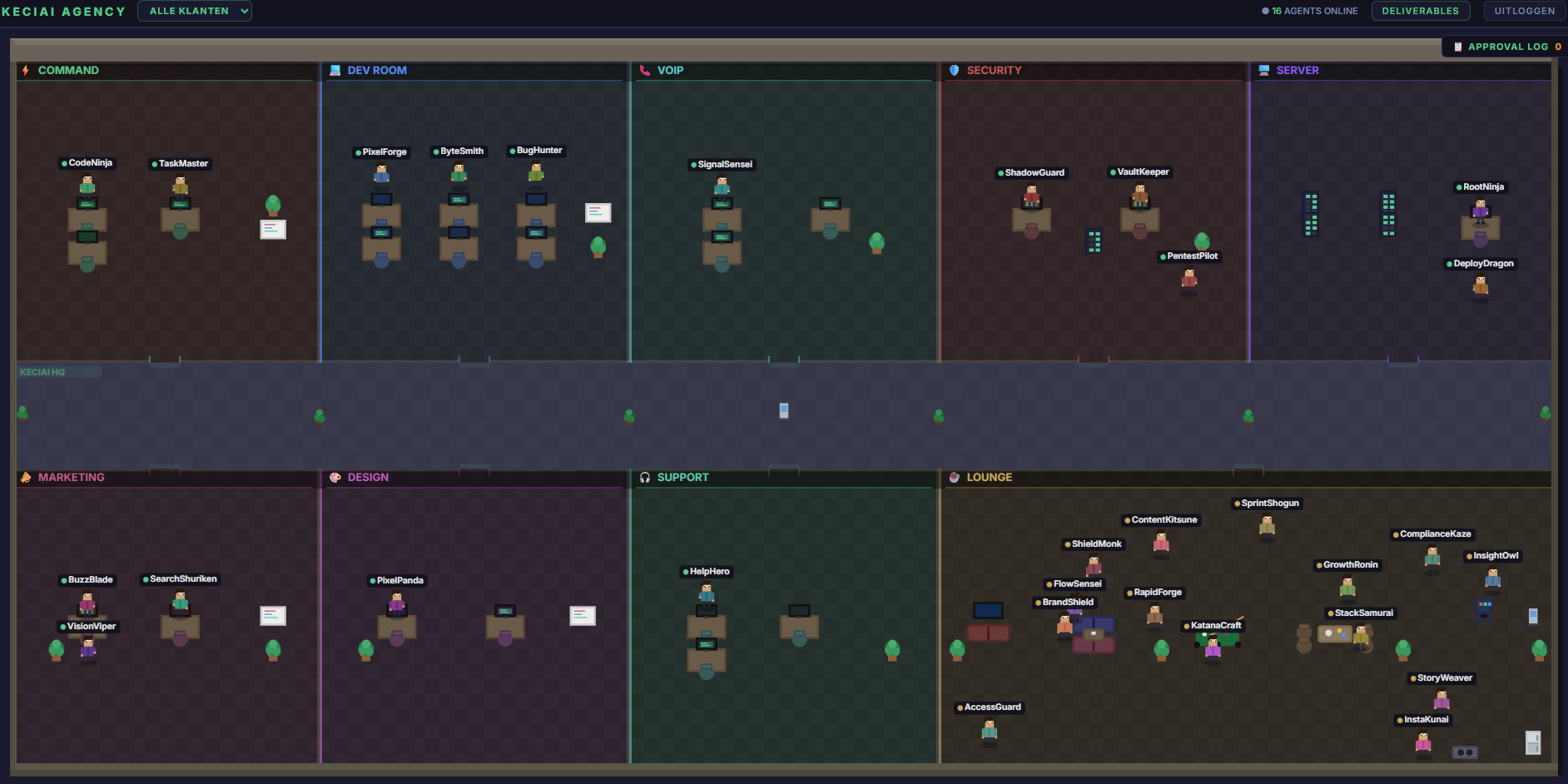Click the 16 agents online indicator

click(1310, 11)
